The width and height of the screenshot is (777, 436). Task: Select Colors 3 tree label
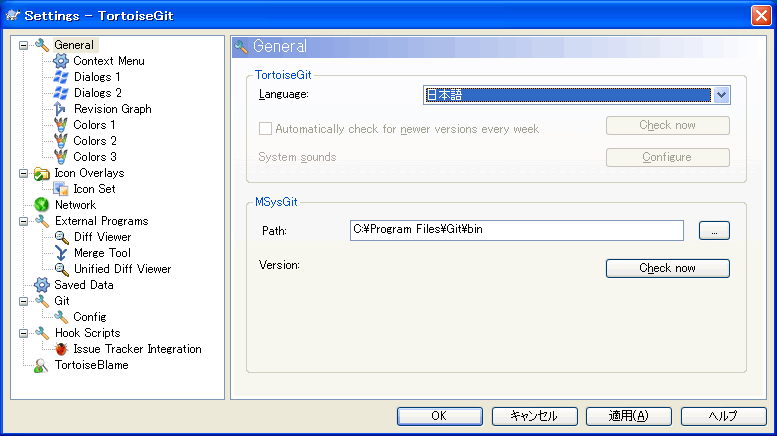95,157
